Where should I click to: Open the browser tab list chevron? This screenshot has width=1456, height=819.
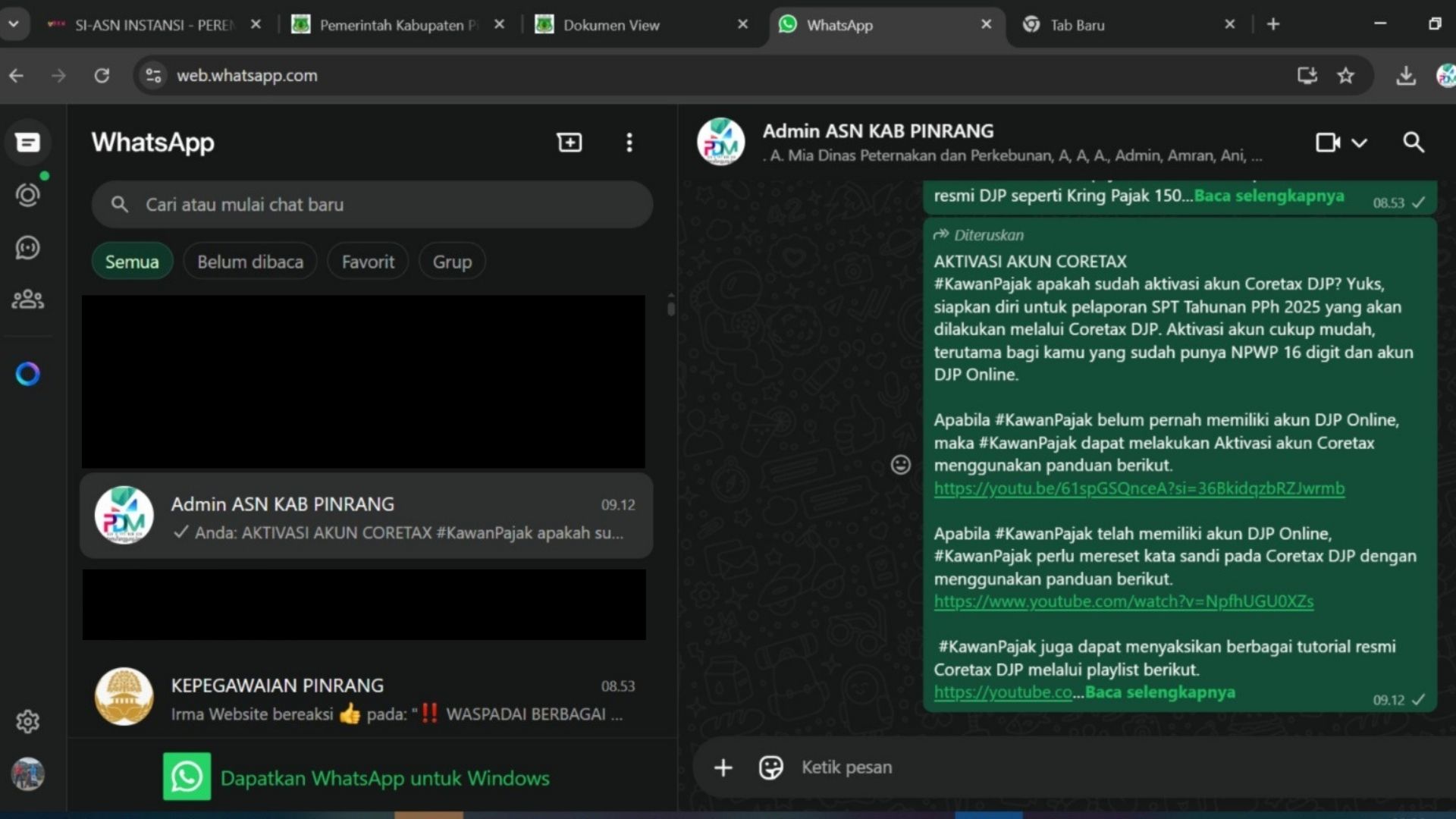tap(14, 24)
